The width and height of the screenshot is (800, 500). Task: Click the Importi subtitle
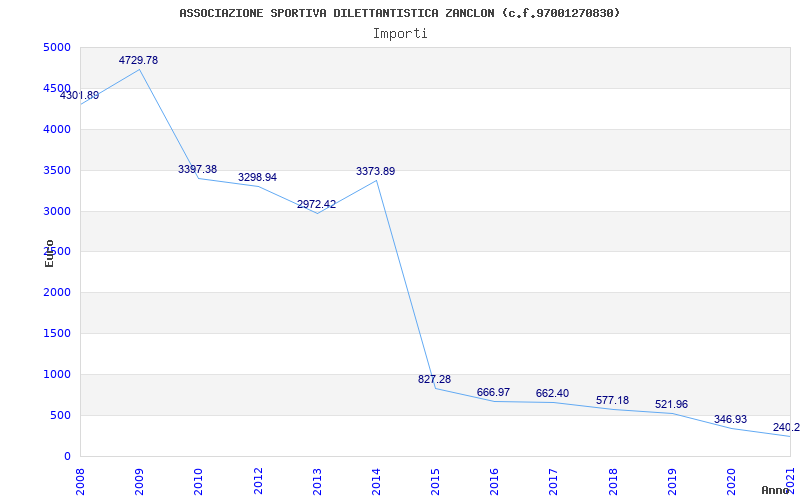pyautogui.click(x=400, y=34)
